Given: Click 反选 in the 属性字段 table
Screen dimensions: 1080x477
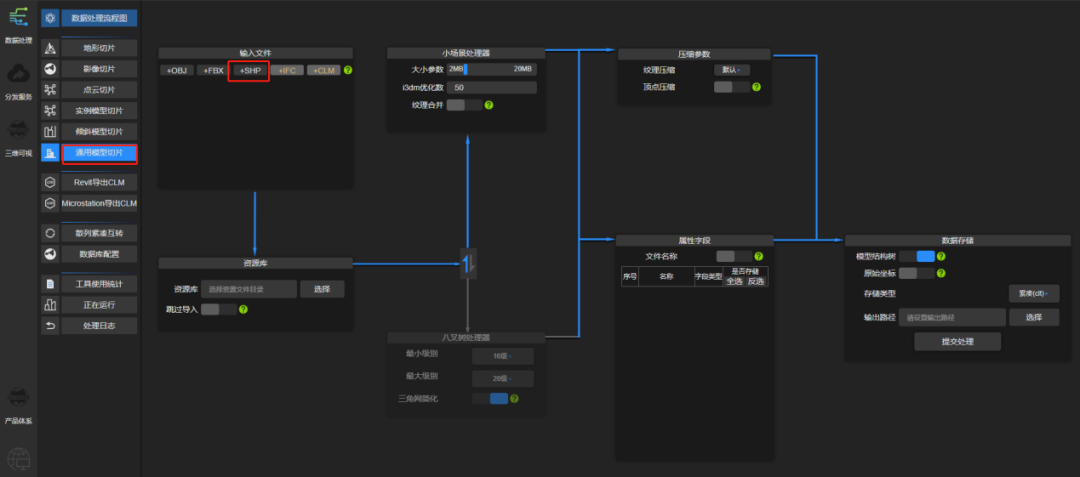Looking at the screenshot, I should (x=756, y=282).
